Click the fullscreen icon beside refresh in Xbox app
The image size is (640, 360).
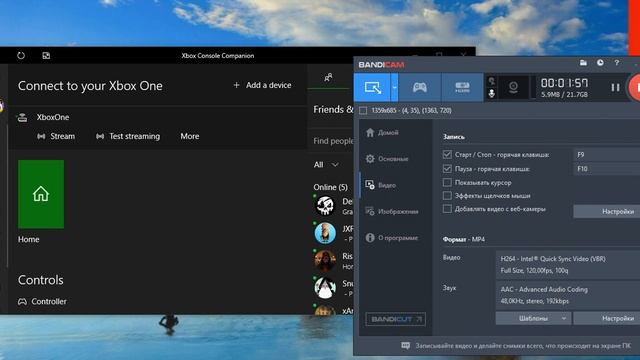coord(46,56)
